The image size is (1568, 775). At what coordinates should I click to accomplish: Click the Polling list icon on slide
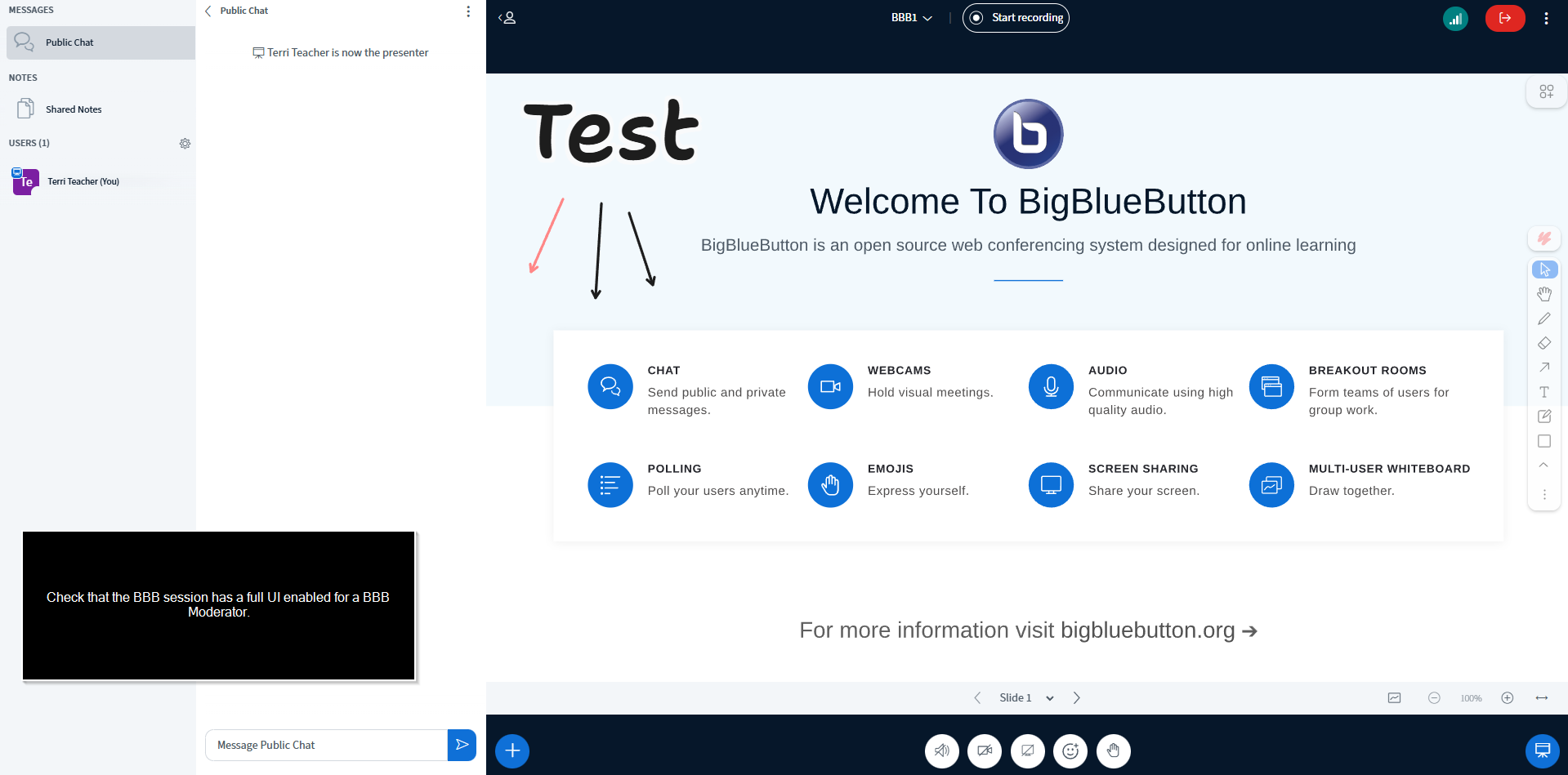(610, 485)
